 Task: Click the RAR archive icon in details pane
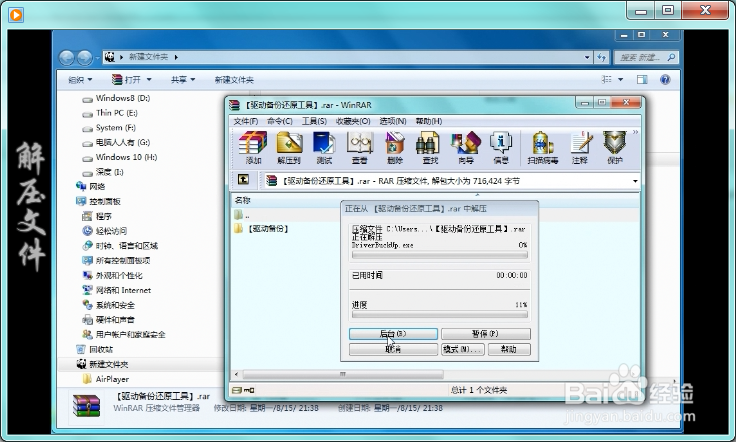(x=86, y=405)
